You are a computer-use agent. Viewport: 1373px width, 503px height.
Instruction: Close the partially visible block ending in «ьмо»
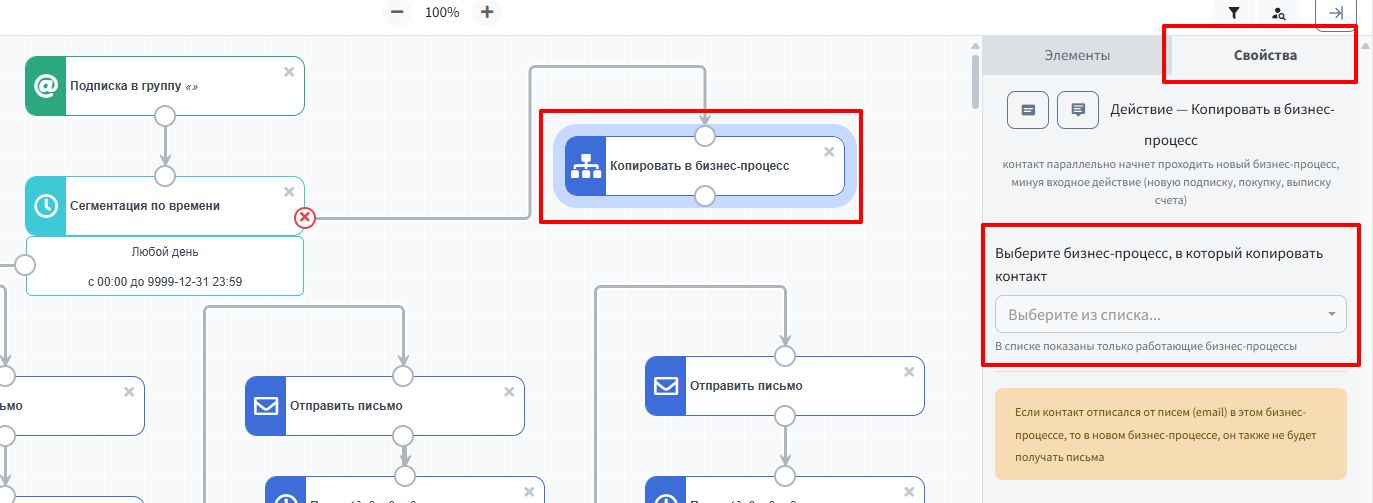coord(129,392)
